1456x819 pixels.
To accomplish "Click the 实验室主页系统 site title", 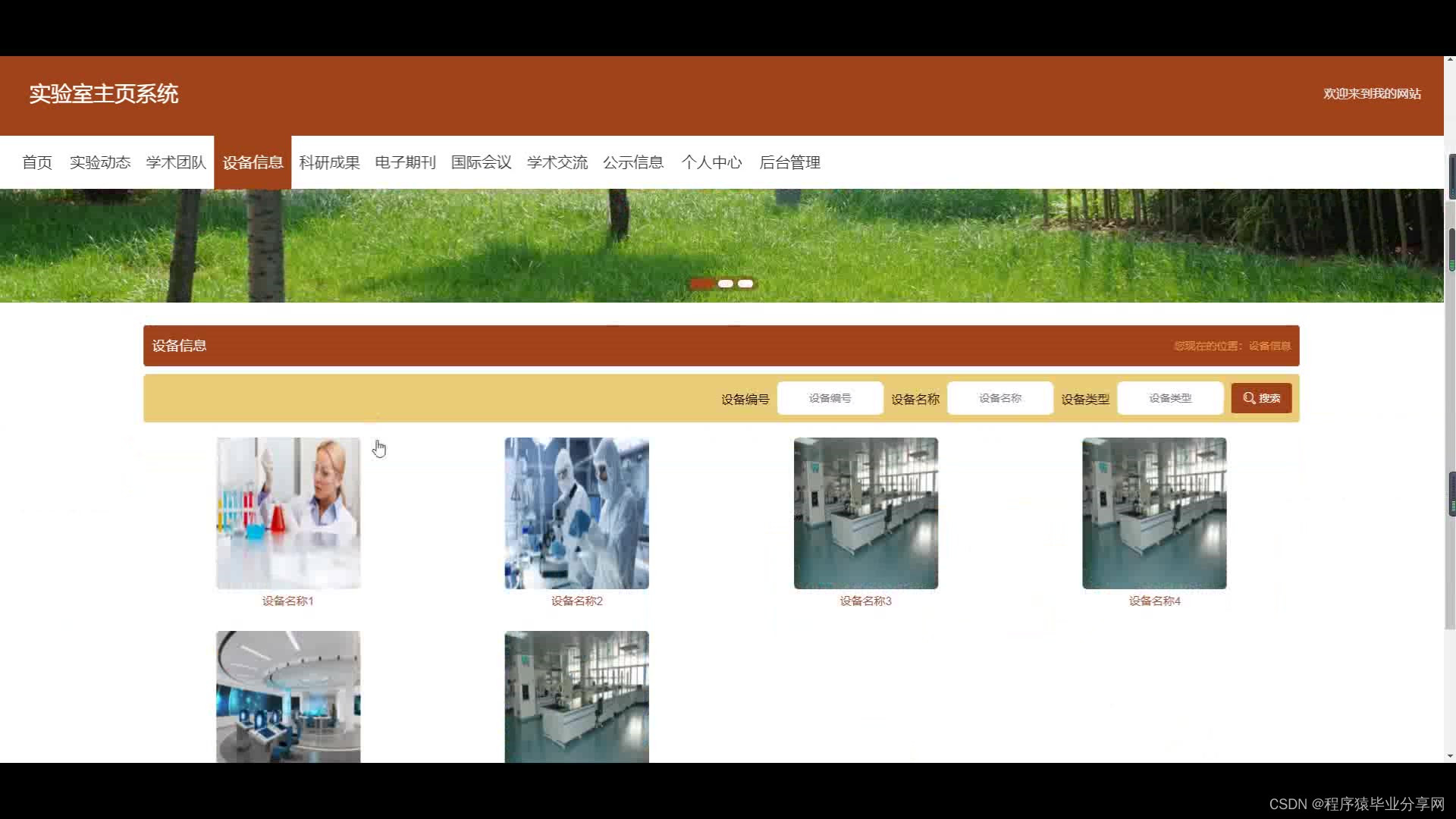I will pos(104,94).
